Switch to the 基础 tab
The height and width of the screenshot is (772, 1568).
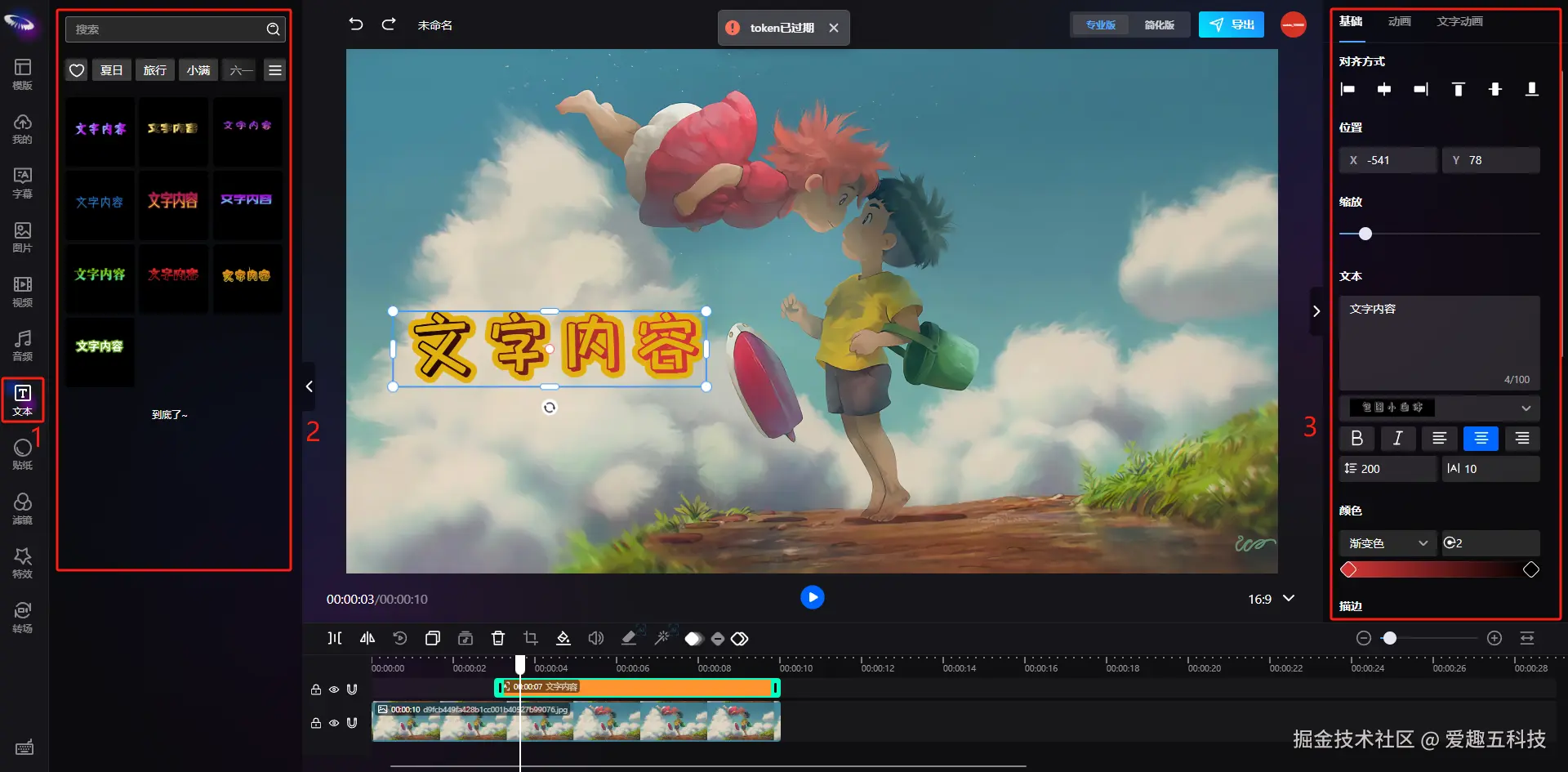1351,21
